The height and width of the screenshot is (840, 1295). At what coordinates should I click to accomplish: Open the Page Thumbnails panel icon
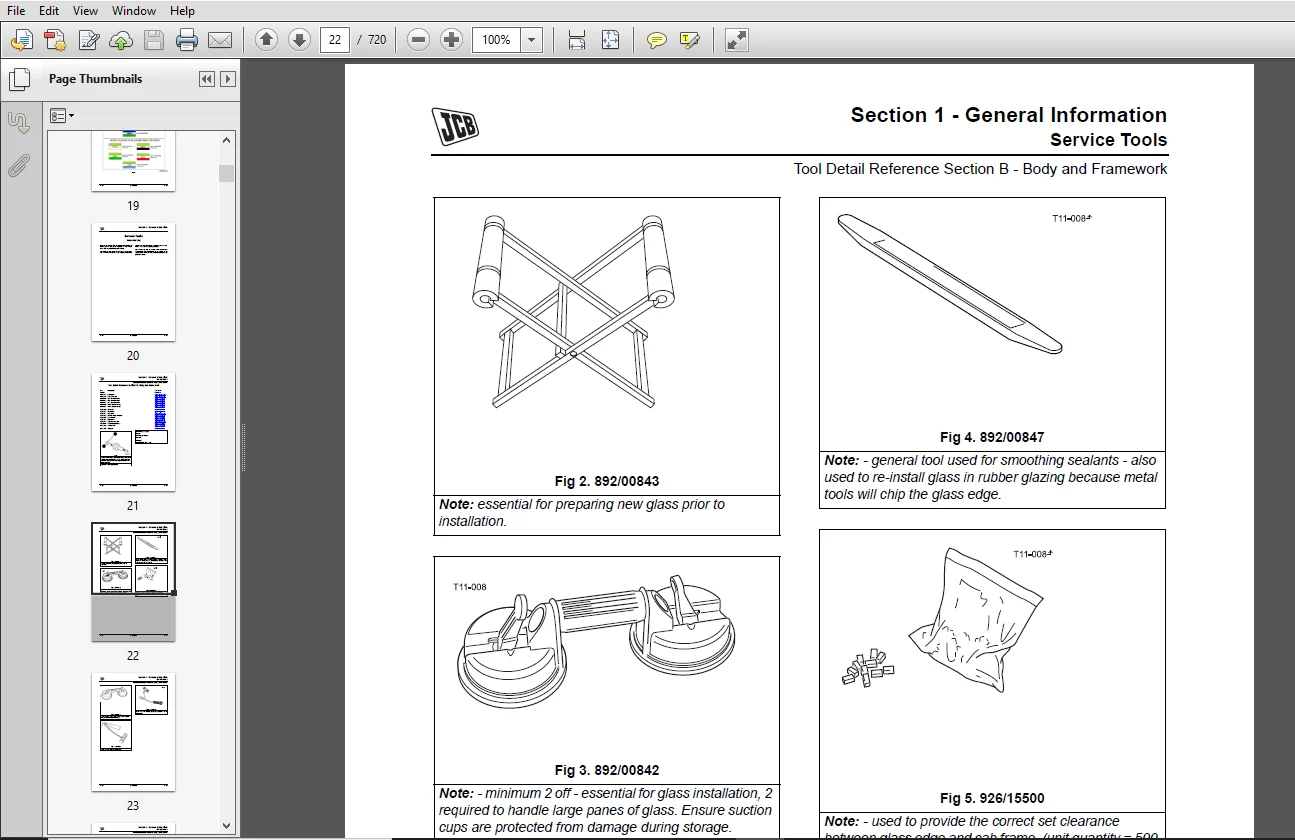click(19, 80)
